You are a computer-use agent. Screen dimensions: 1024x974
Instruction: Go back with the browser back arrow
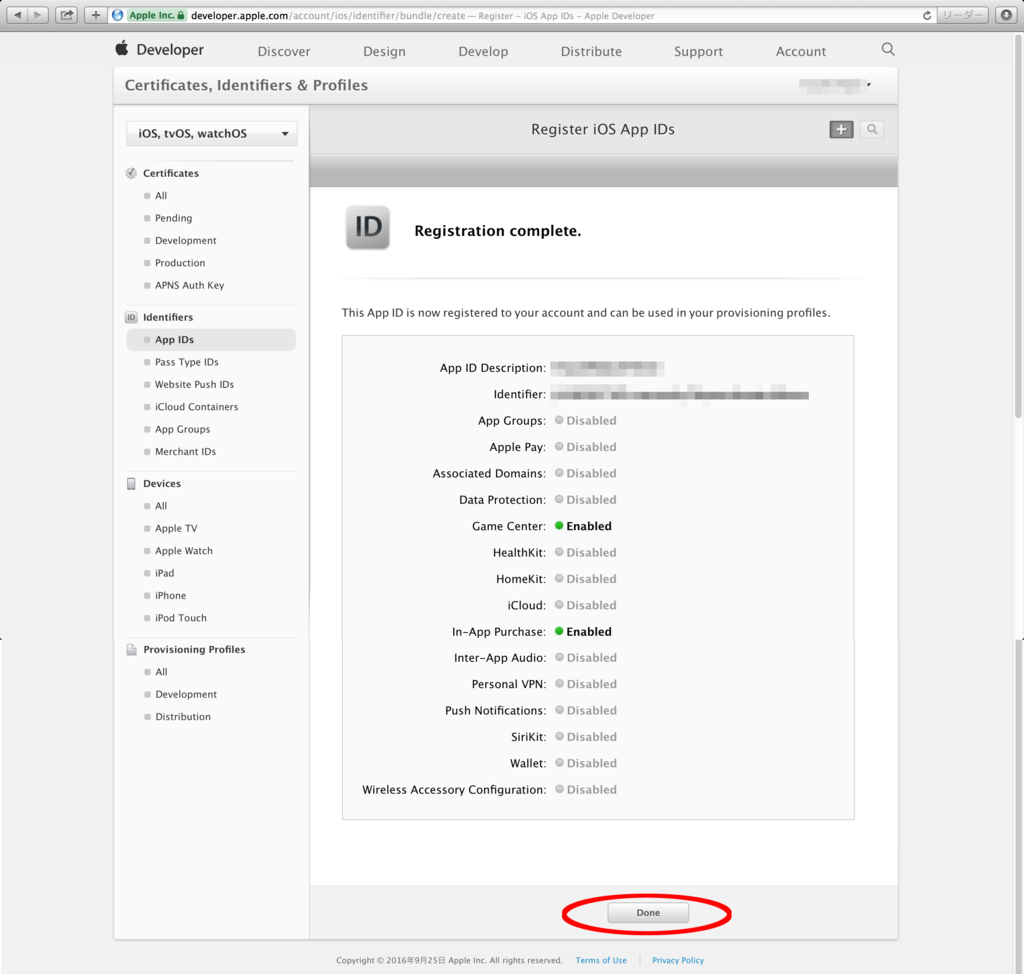18,15
